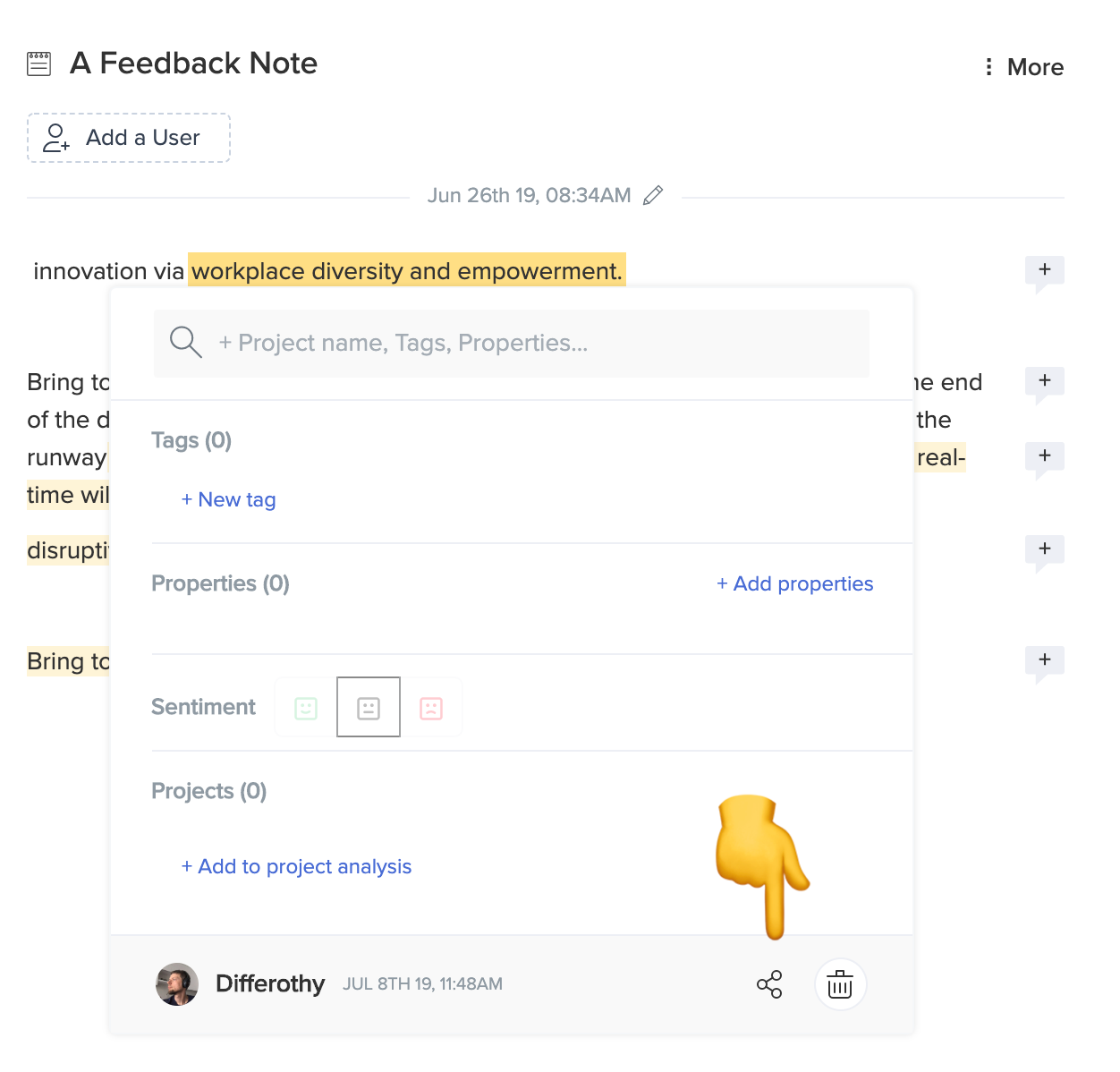Select the positive sentiment face
The width and height of the screenshot is (1120, 1072).
(x=304, y=707)
